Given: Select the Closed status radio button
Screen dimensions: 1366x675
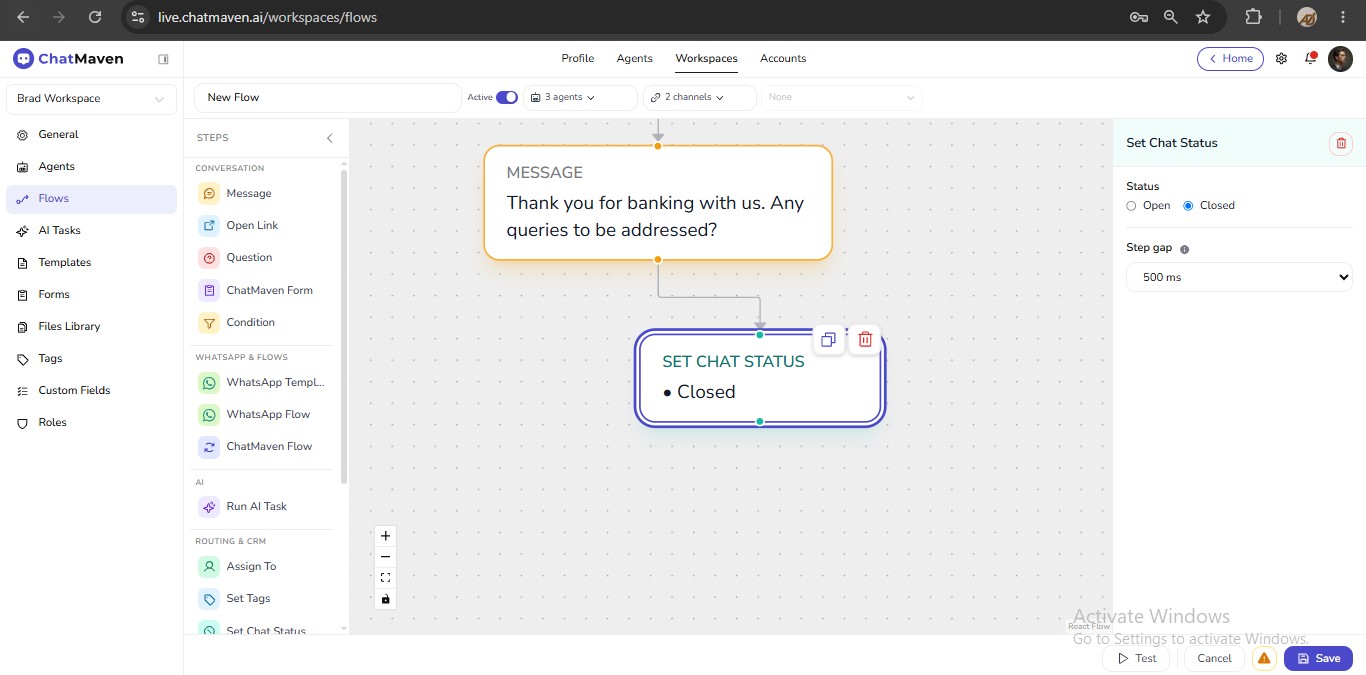Looking at the screenshot, I should [1188, 206].
